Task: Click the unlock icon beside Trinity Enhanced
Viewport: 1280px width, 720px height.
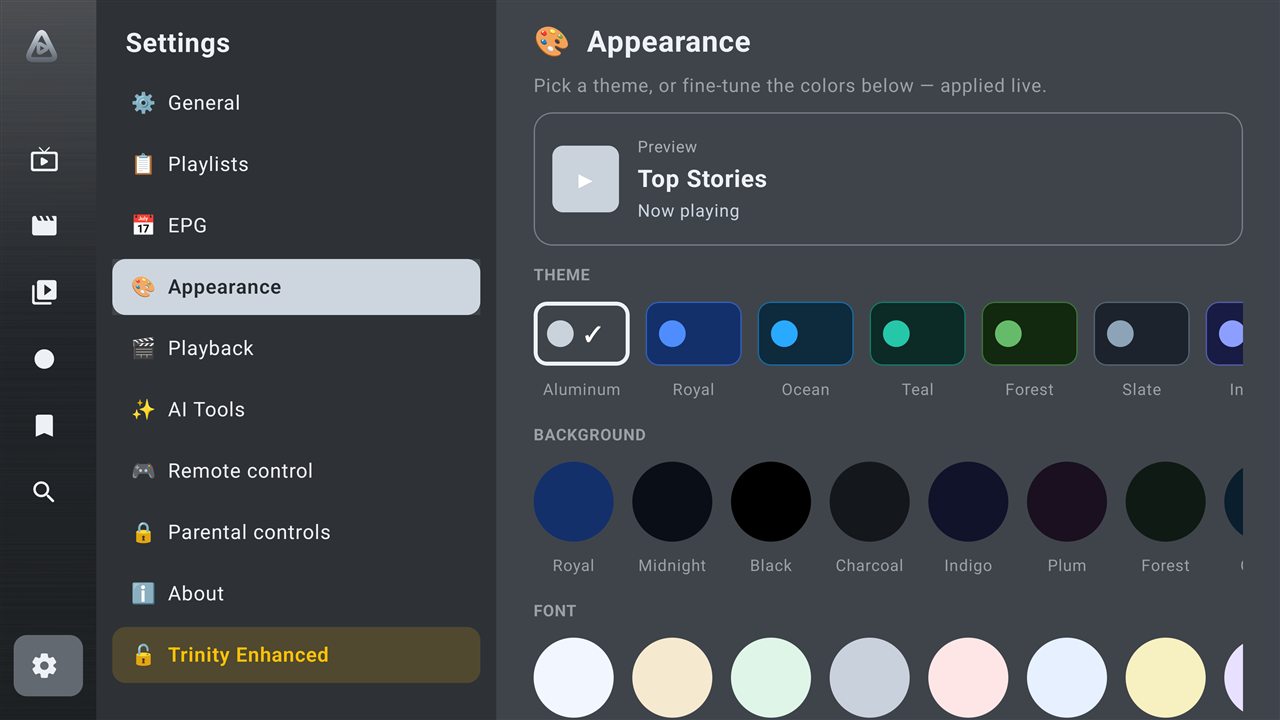Action: 143,655
